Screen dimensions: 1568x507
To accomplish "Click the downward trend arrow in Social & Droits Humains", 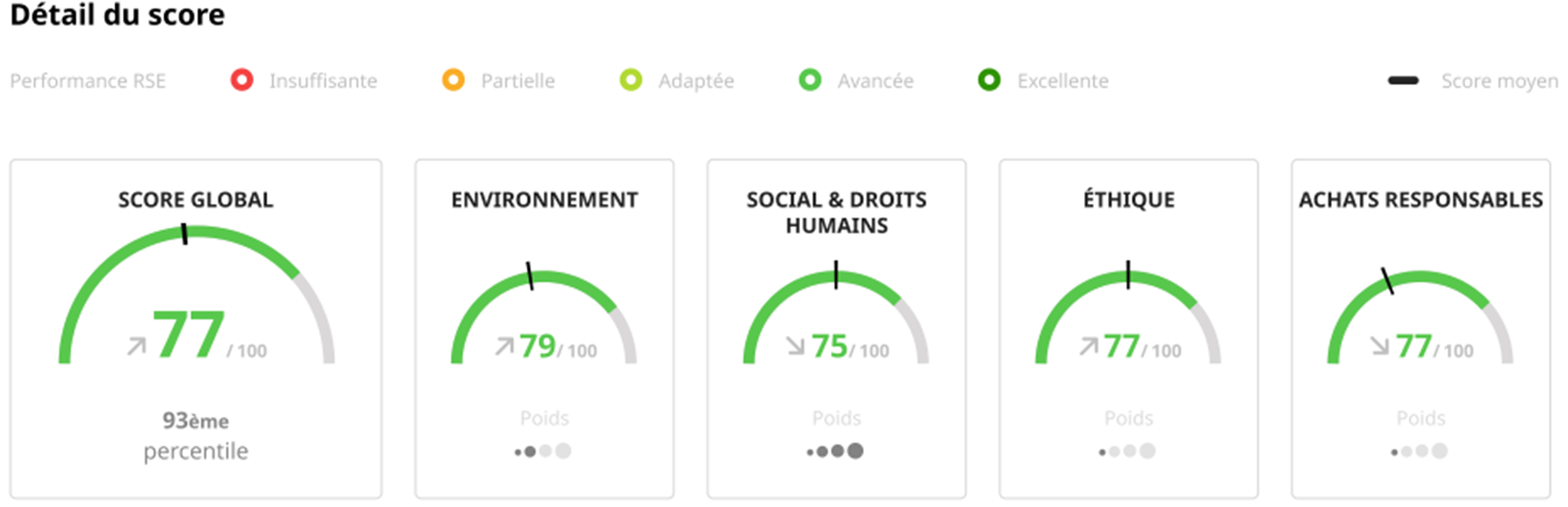I will 795,345.
